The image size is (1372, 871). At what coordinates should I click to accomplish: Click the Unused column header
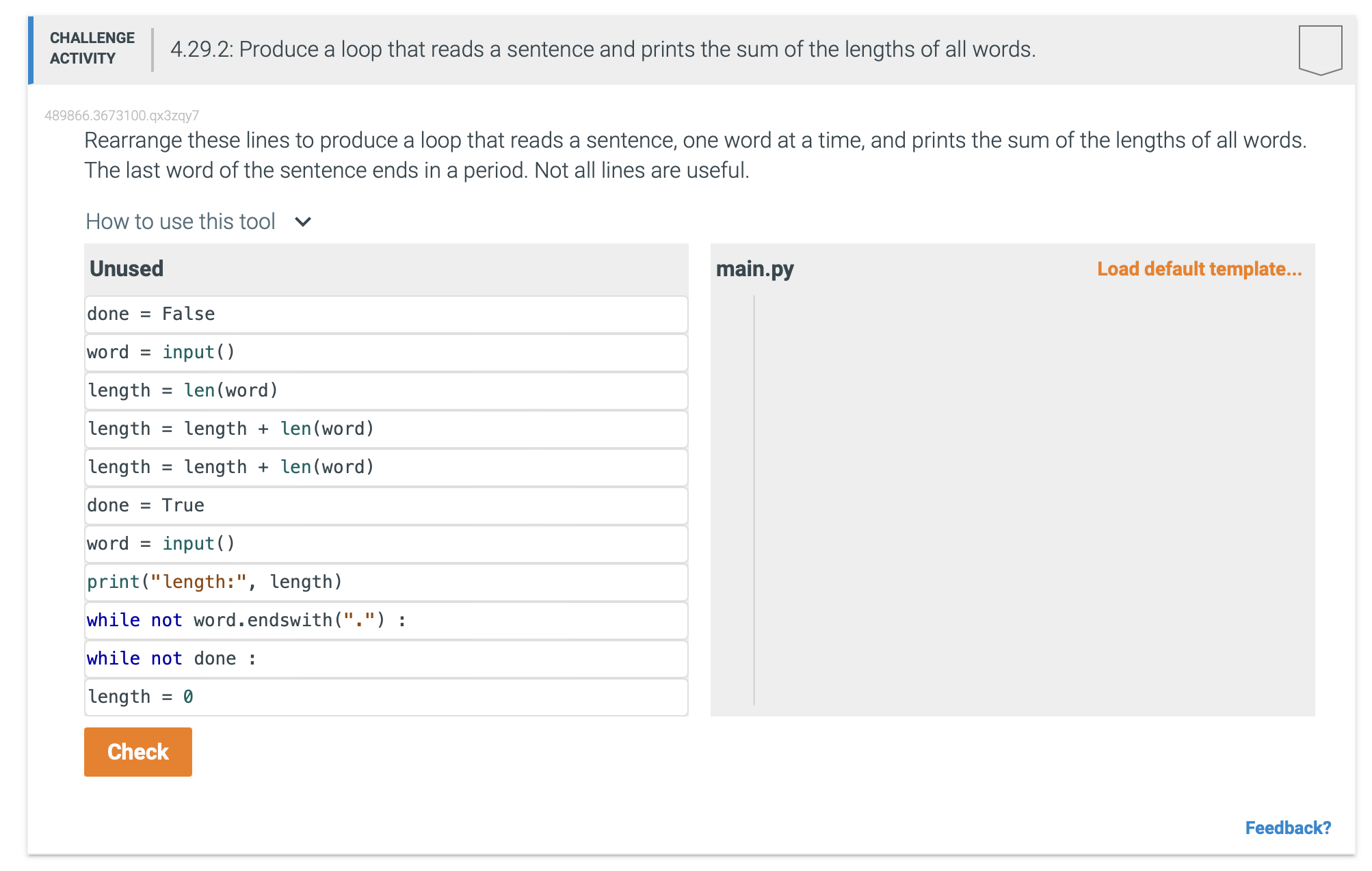tap(127, 269)
